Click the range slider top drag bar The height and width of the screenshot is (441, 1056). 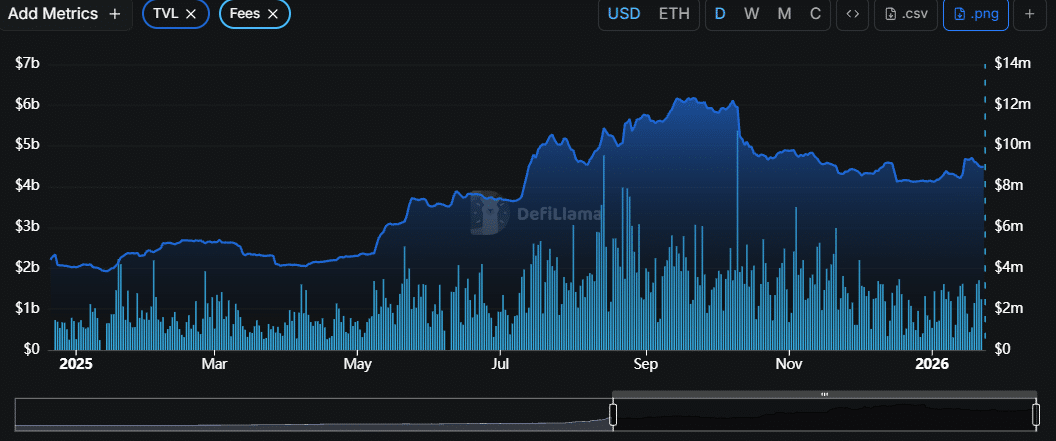point(824,394)
